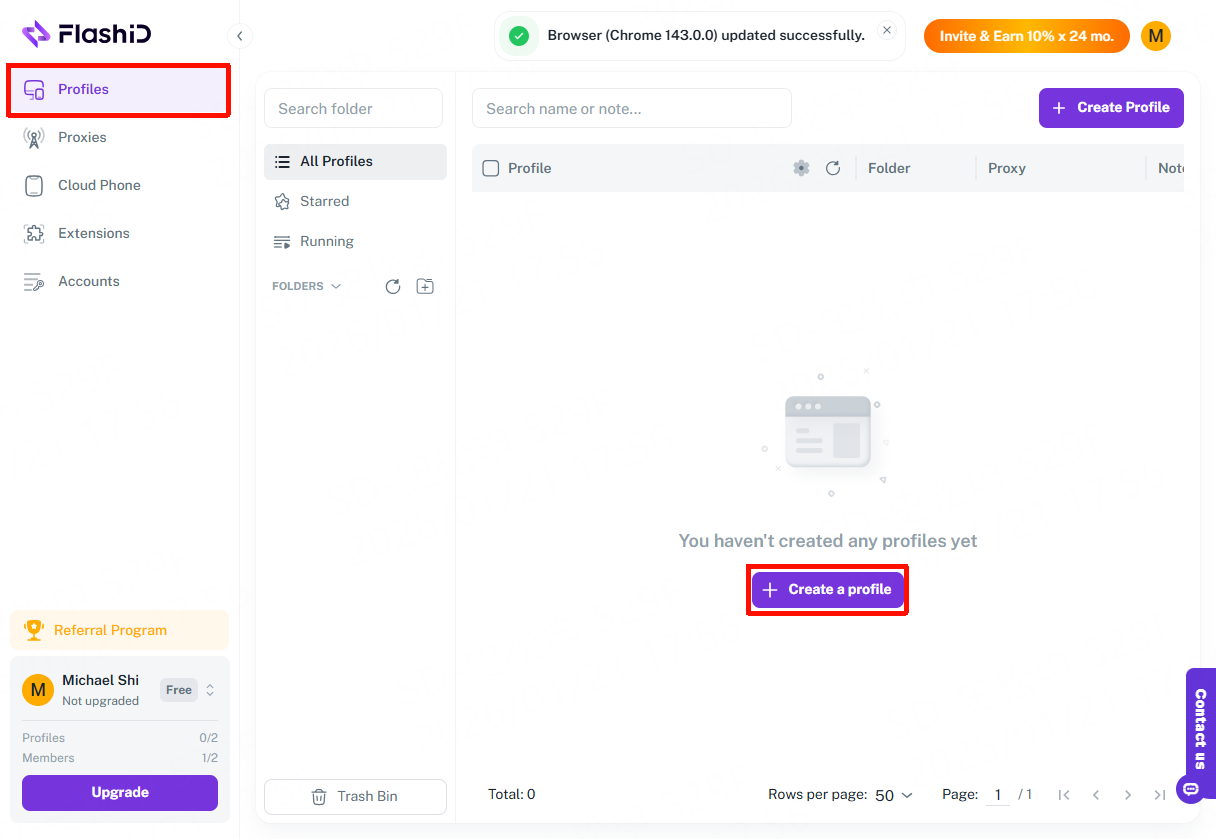Open the Trash Bin
Viewport: 1216px width, 839px height.
[x=355, y=796]
